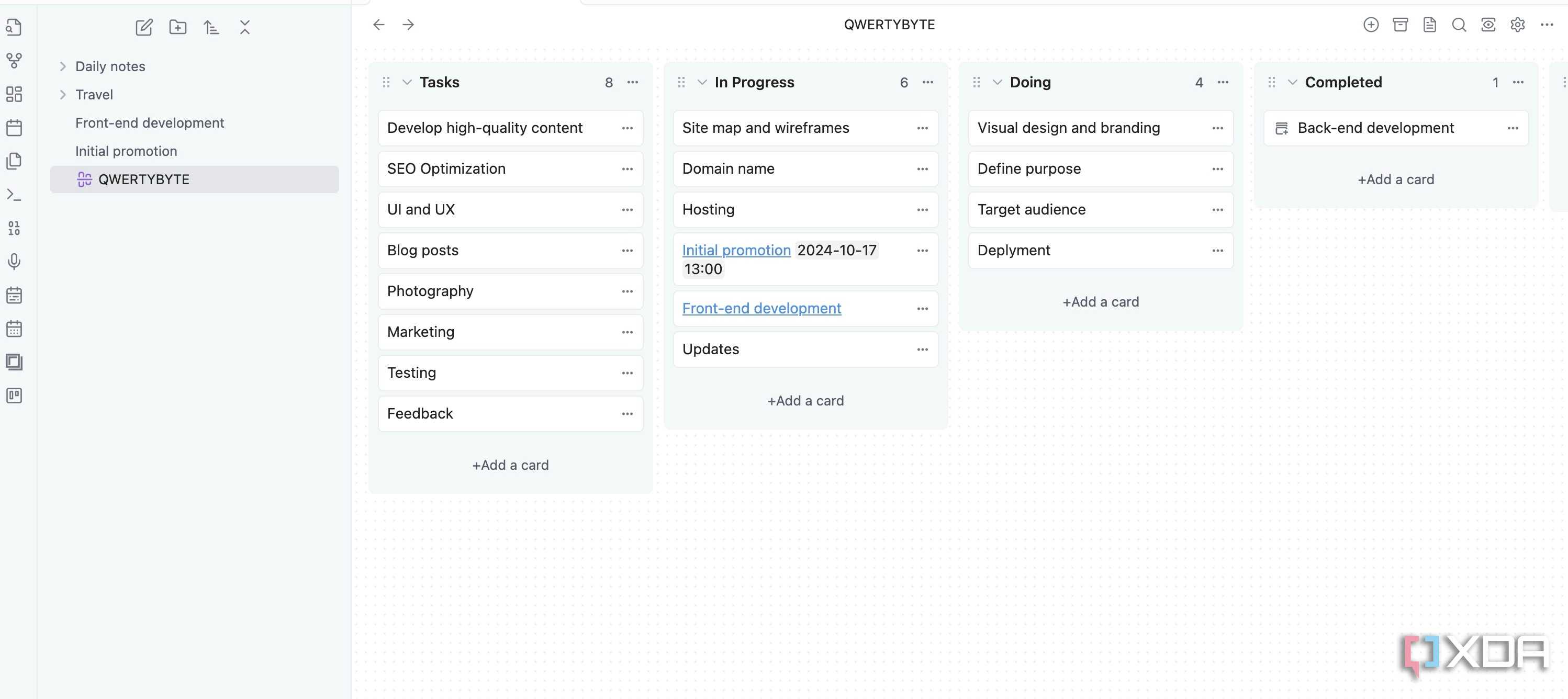
Task: Collapse the Completed list chevron
Action: click(1292, 82)
